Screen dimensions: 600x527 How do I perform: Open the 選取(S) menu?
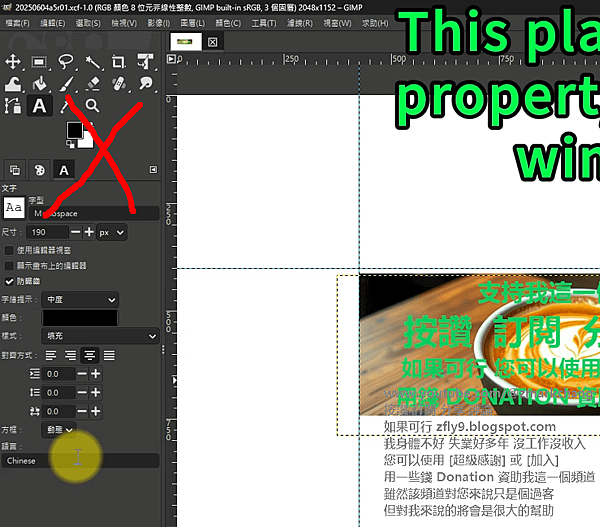(88, 23)
